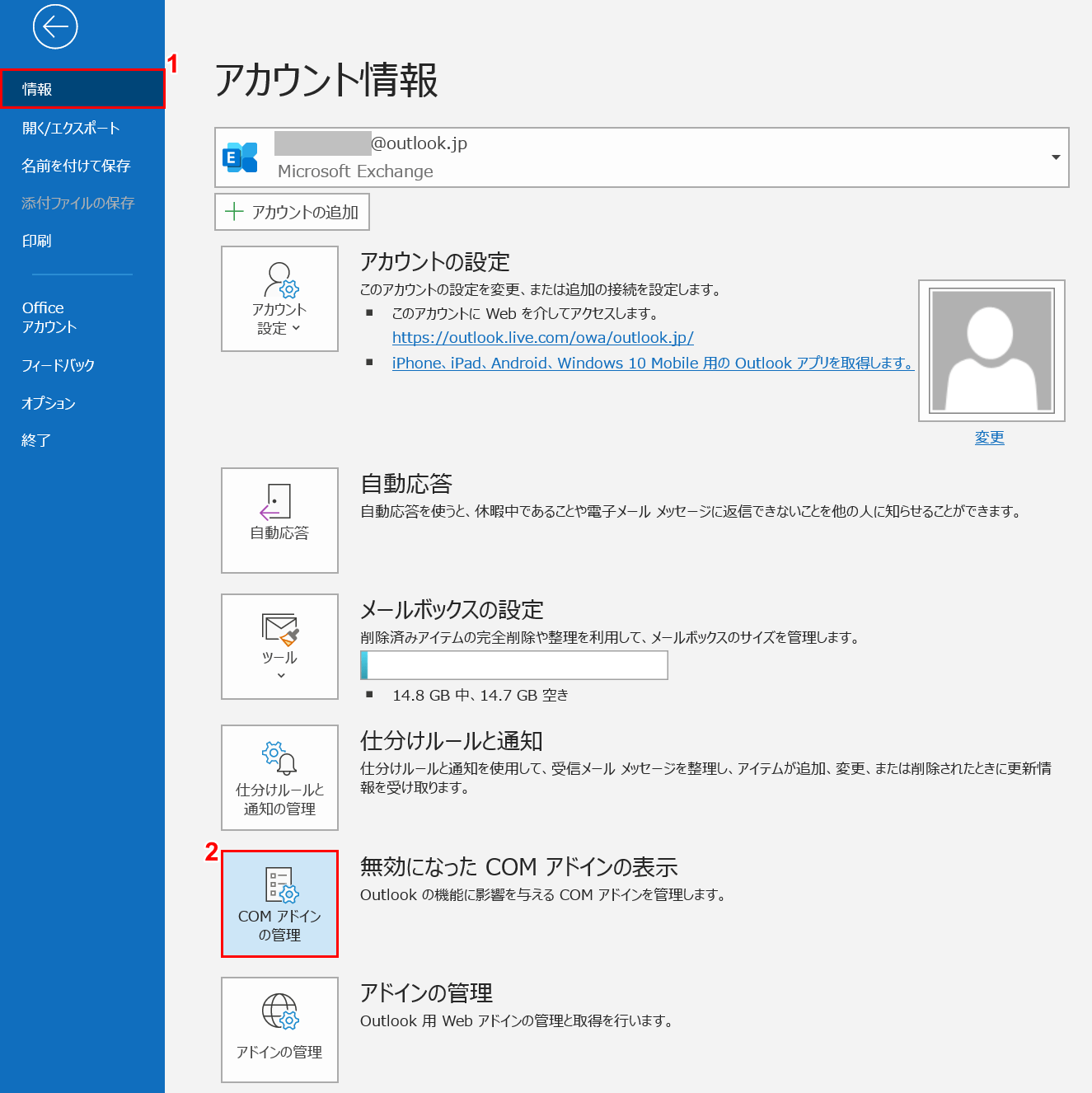Click the @outlook.jp email address text
The height and width of the screenshot is (1093, 1092).
coord(419,143)
